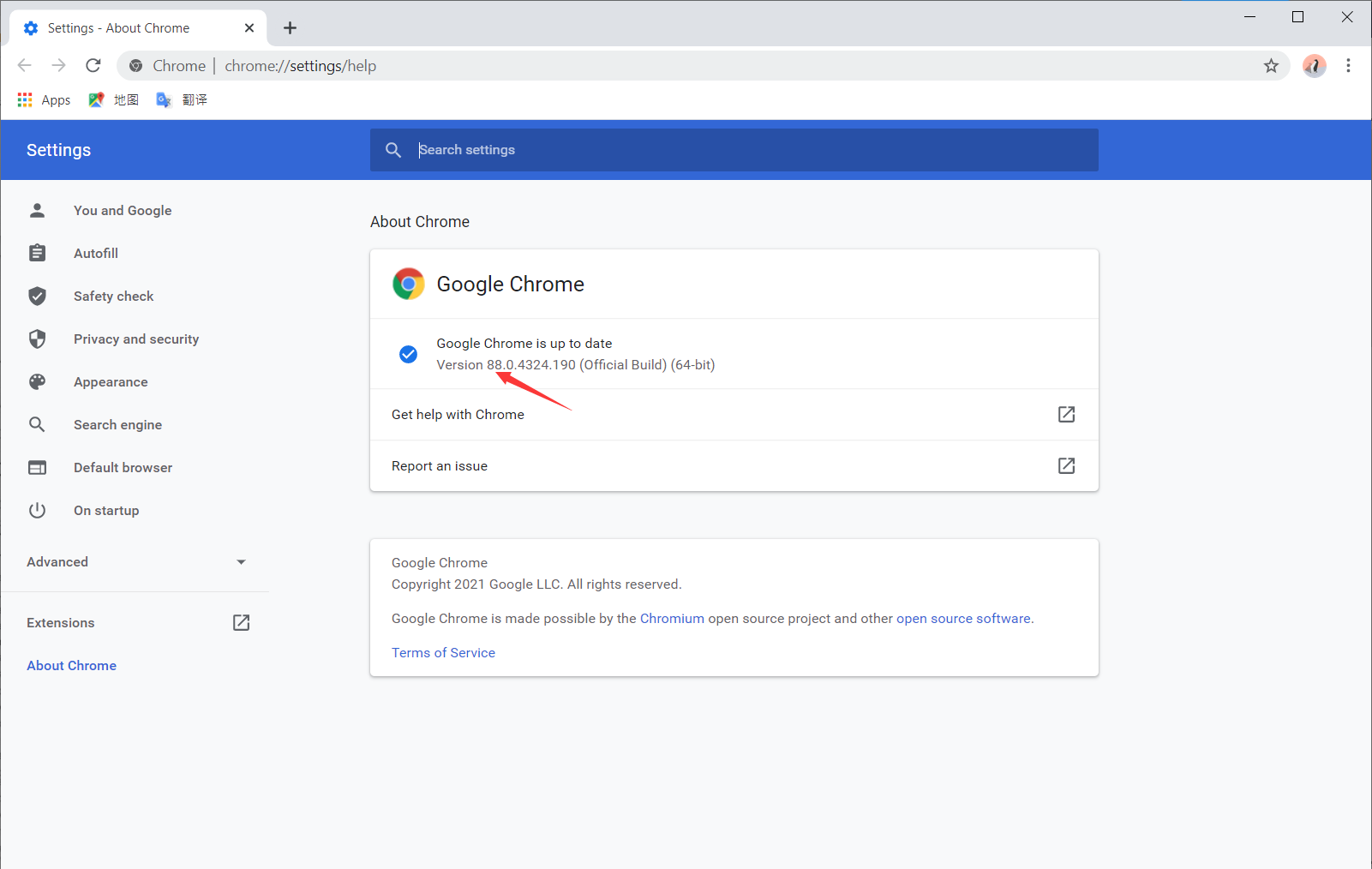Screen dimensions: 1372x869
Task: Click the magnifier icon in the search settings box
Action: coord(393,150)
